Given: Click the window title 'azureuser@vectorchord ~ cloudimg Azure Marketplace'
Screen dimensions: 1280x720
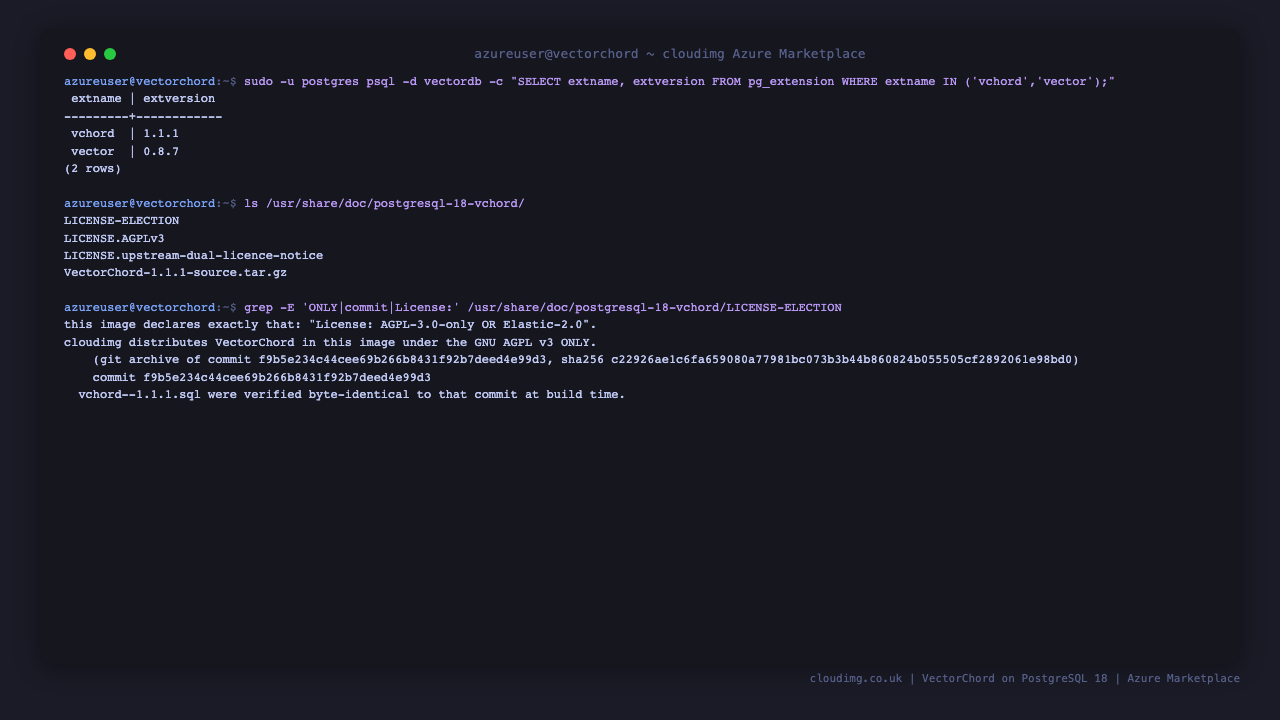Looking at the screenshot, I should pos(670,54).
